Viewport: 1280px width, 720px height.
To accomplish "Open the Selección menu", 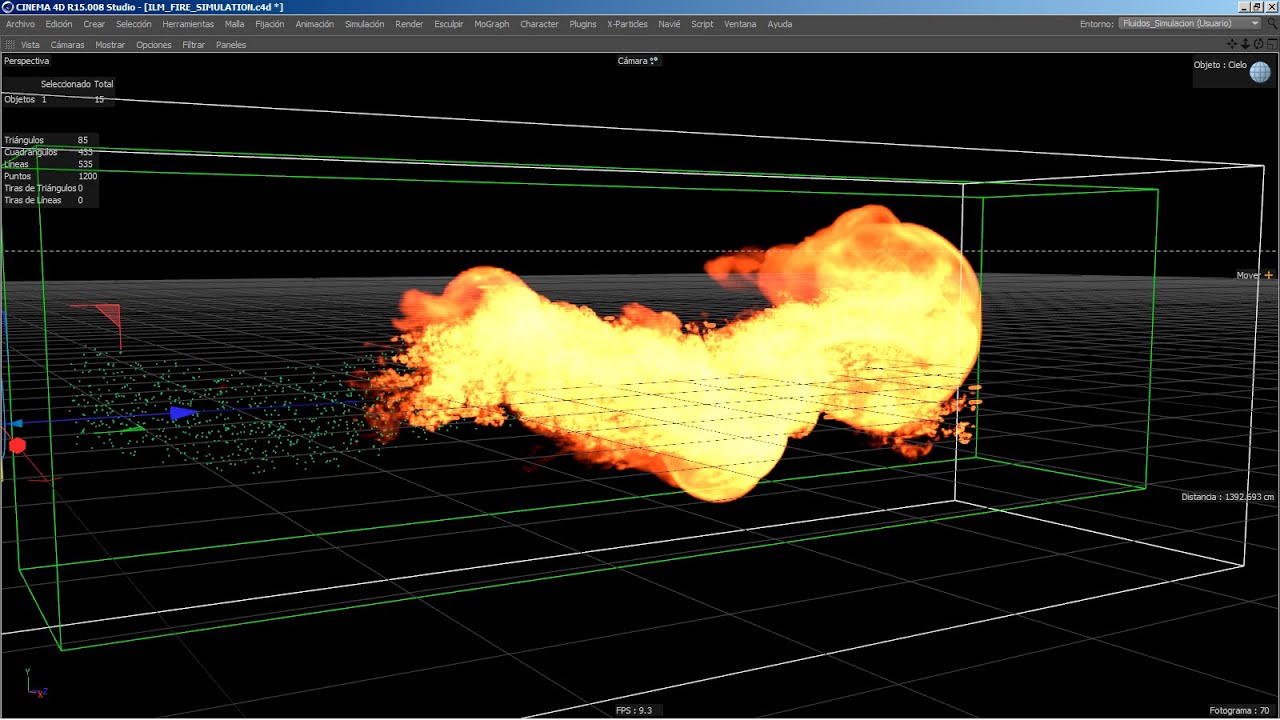I will 134,24.
